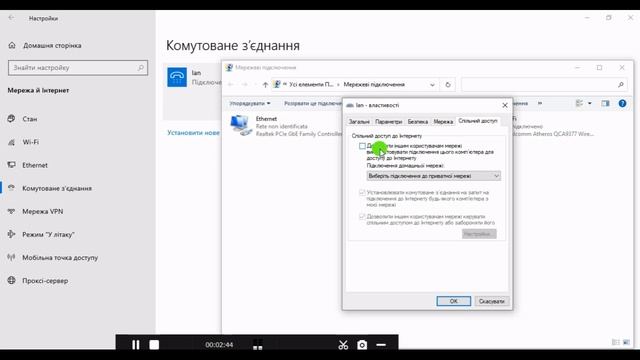Minimize the recorder bar
The image size is (640, 360).
[381, 345]
